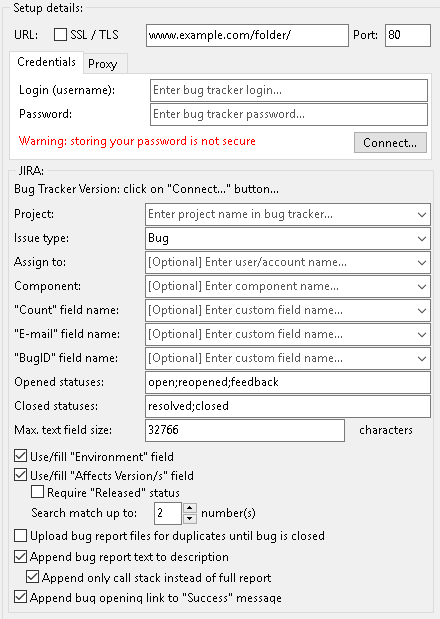440x619 pixels.
Task: Expand the Component combo box
Action: [421, 287]
